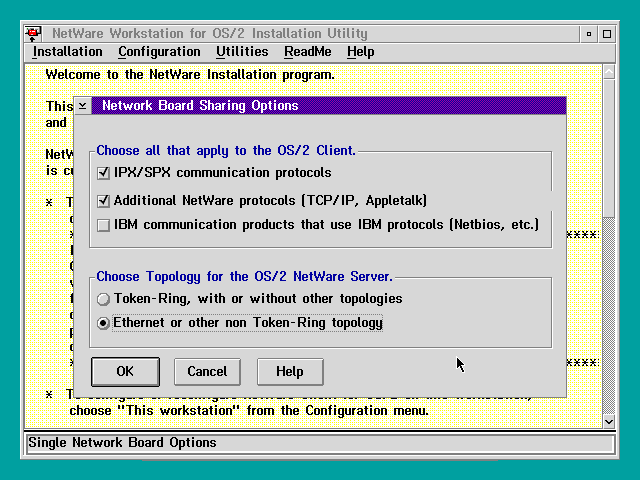This screenshot has width=640, height=480.
Task: Open the ReadMe menu
Action: coord(308,52)
